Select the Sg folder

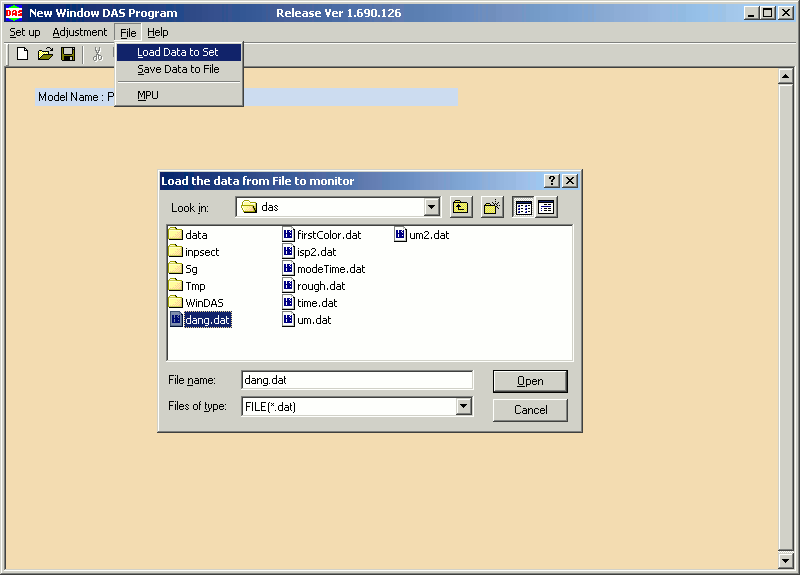click(x=183, y=268)
